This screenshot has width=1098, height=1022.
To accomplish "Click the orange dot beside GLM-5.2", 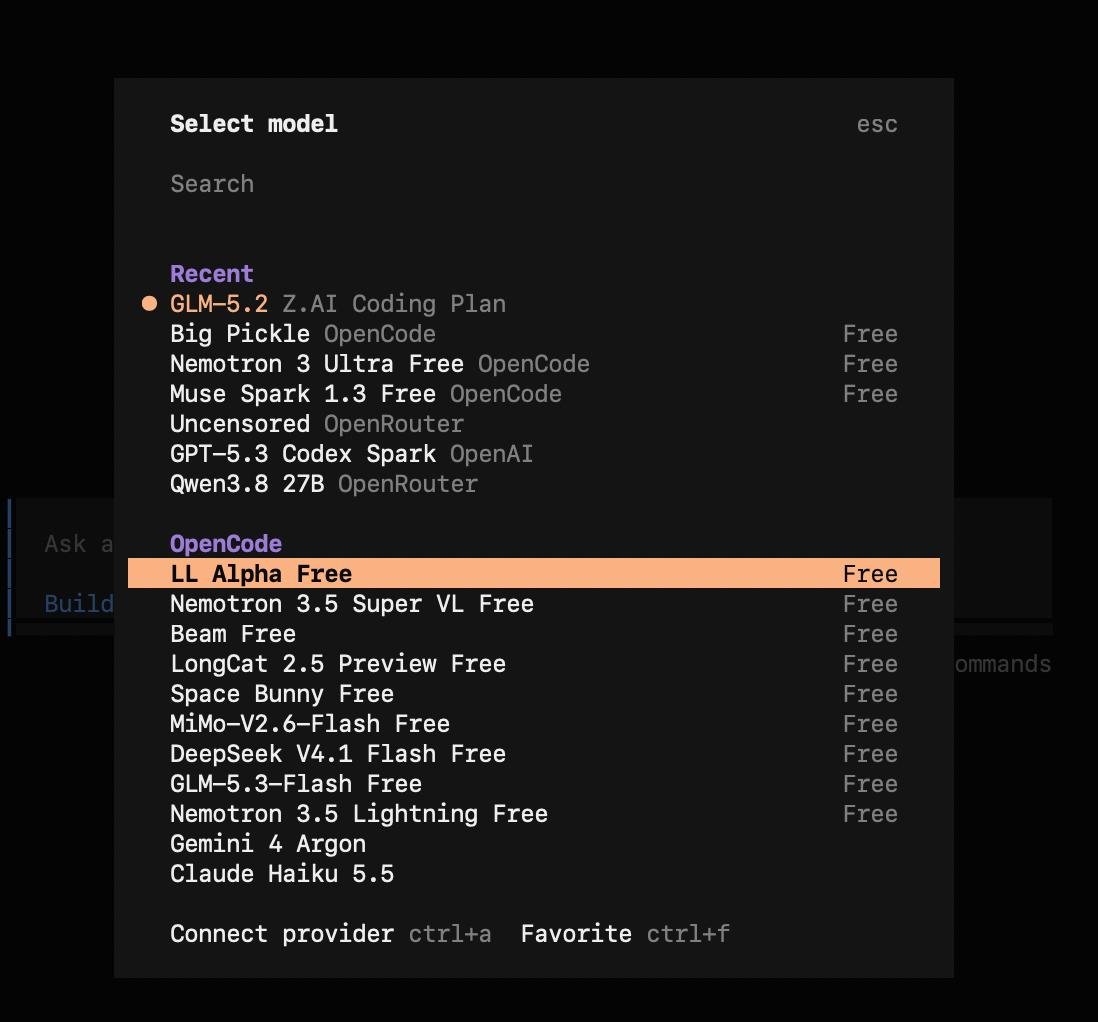I will (149, 303).
